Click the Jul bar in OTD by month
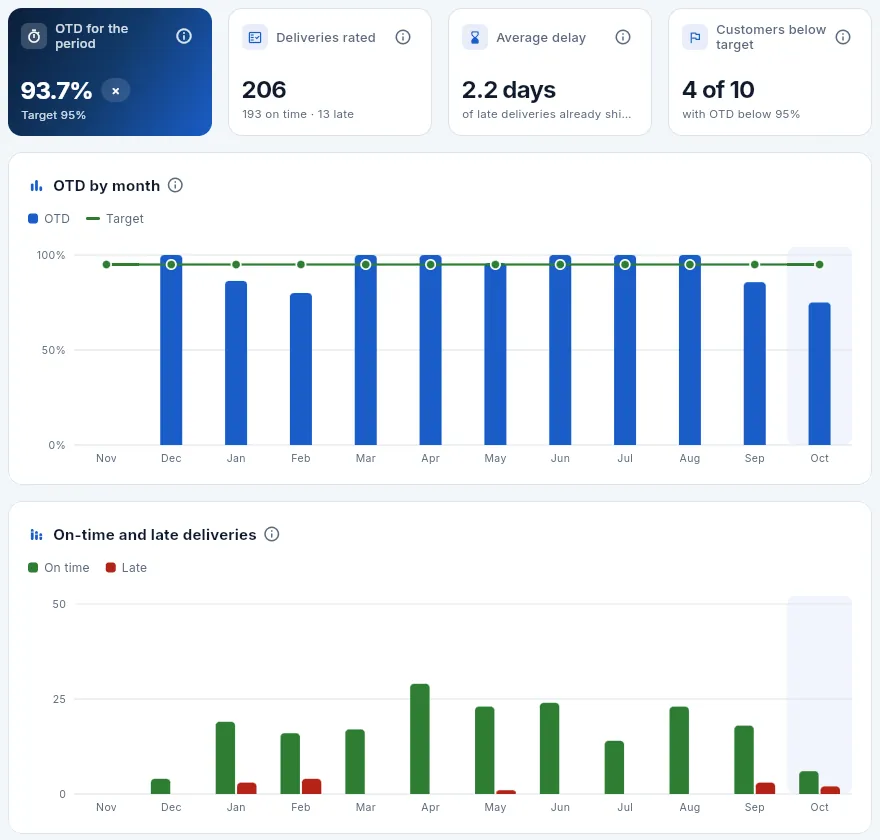 pos(625,350)
